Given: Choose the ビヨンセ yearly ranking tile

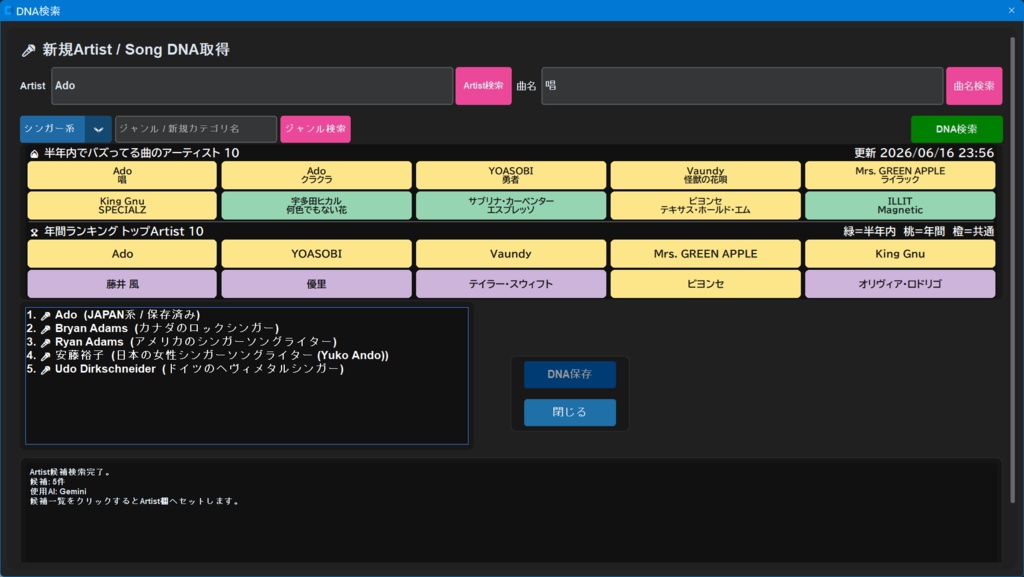Looking at the screenshot, I should [x=705, y=284].
